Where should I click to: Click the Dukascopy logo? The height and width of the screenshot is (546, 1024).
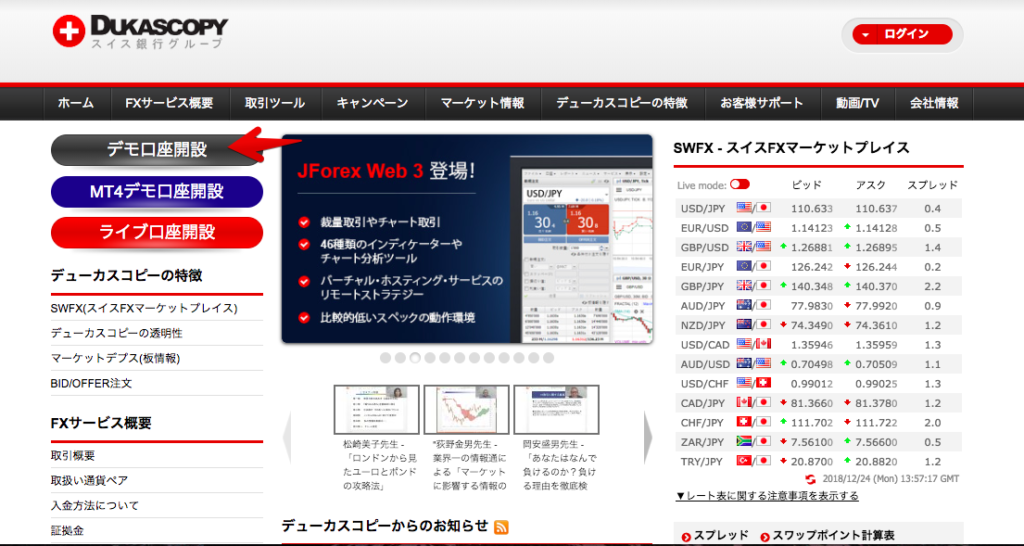(x=140, y=31)
